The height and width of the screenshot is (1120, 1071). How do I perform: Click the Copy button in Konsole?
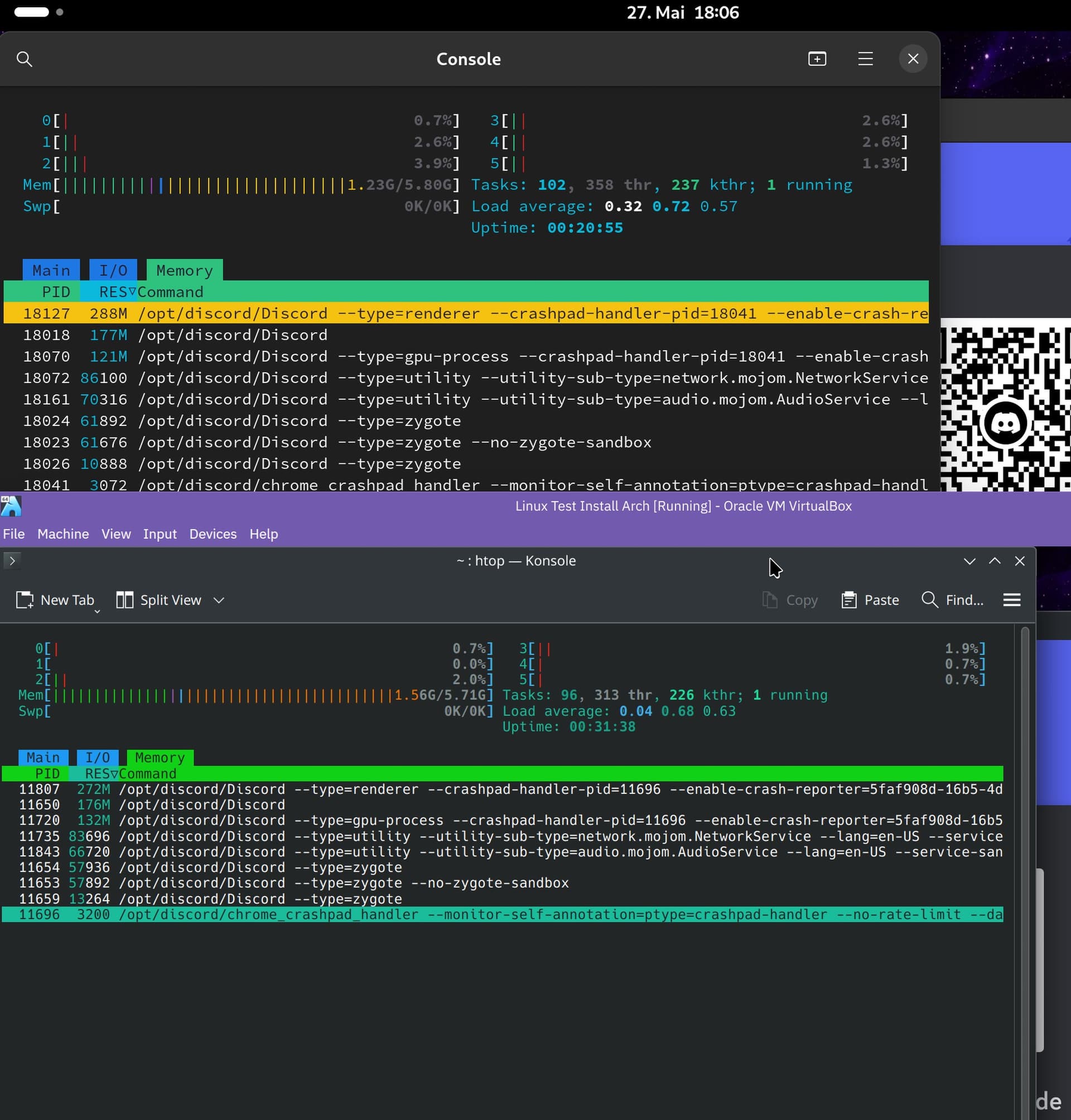789,600
